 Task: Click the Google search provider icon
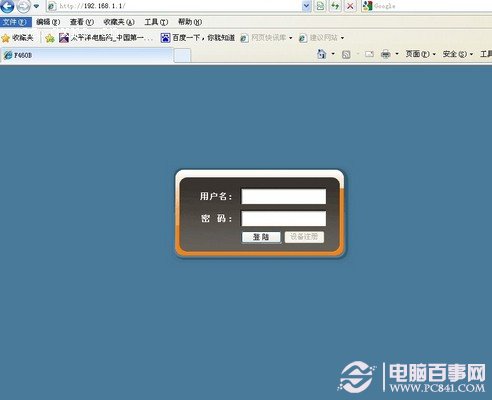(367, 6)
